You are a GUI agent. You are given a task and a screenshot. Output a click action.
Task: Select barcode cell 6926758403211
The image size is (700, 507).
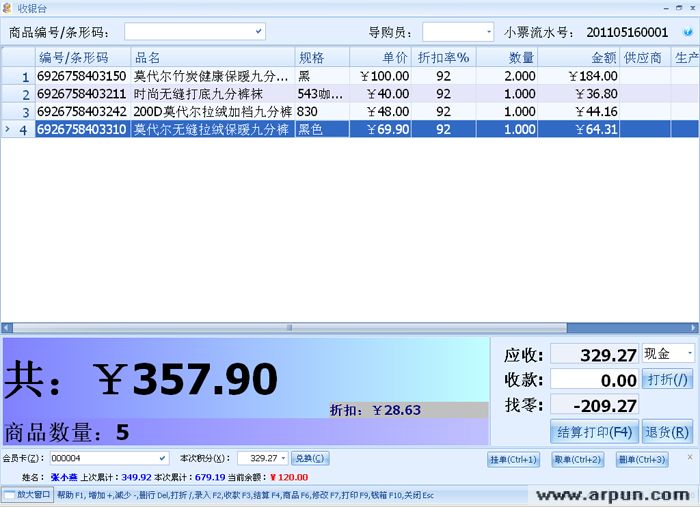point(83,94)
